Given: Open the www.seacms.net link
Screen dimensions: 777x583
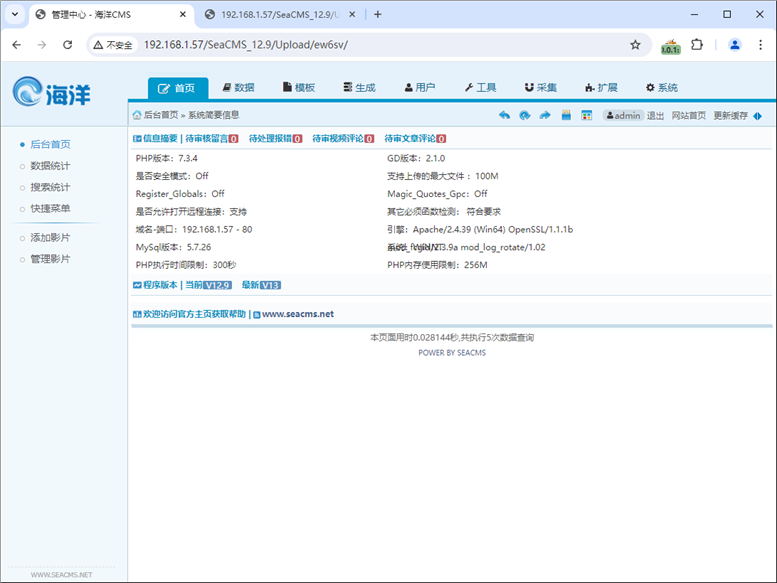Looking at the screenshot, I should coord(297,314).
